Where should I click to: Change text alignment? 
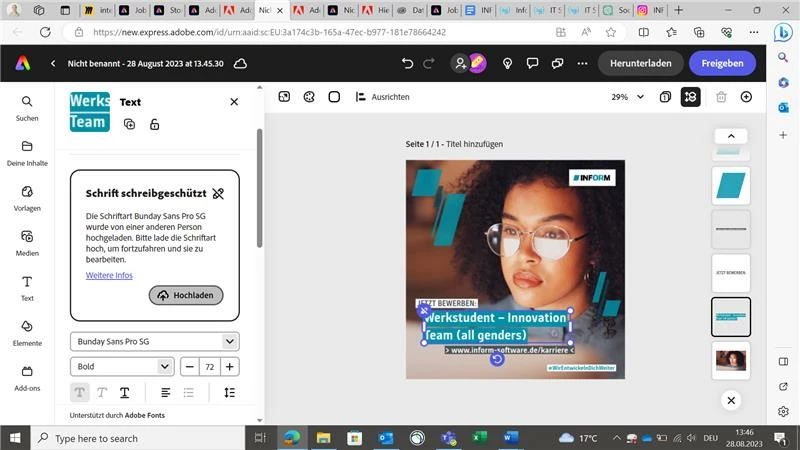pos(165,392)
